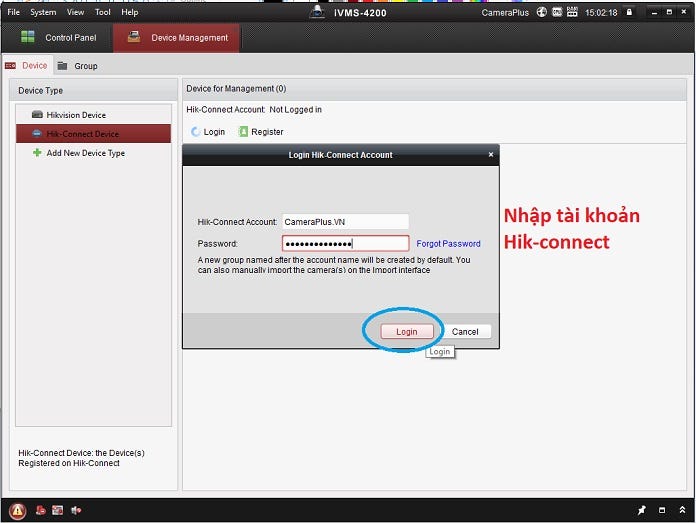696x523 pixels.
Task: Click the restore panel icon in bottom bar
Action: pos(662,510)
